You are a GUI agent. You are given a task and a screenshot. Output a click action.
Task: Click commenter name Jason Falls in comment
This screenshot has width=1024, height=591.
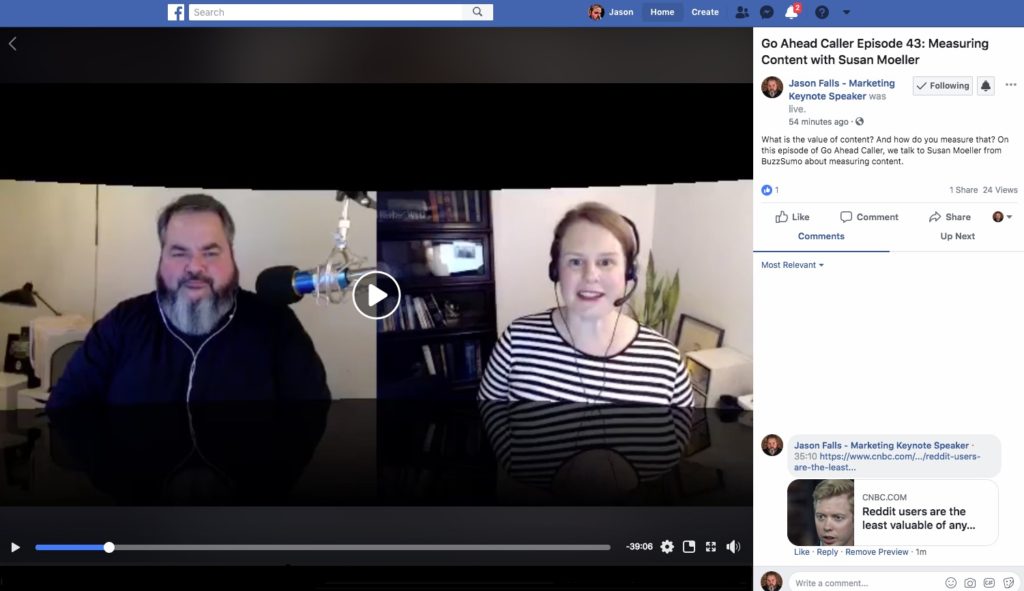881,445
